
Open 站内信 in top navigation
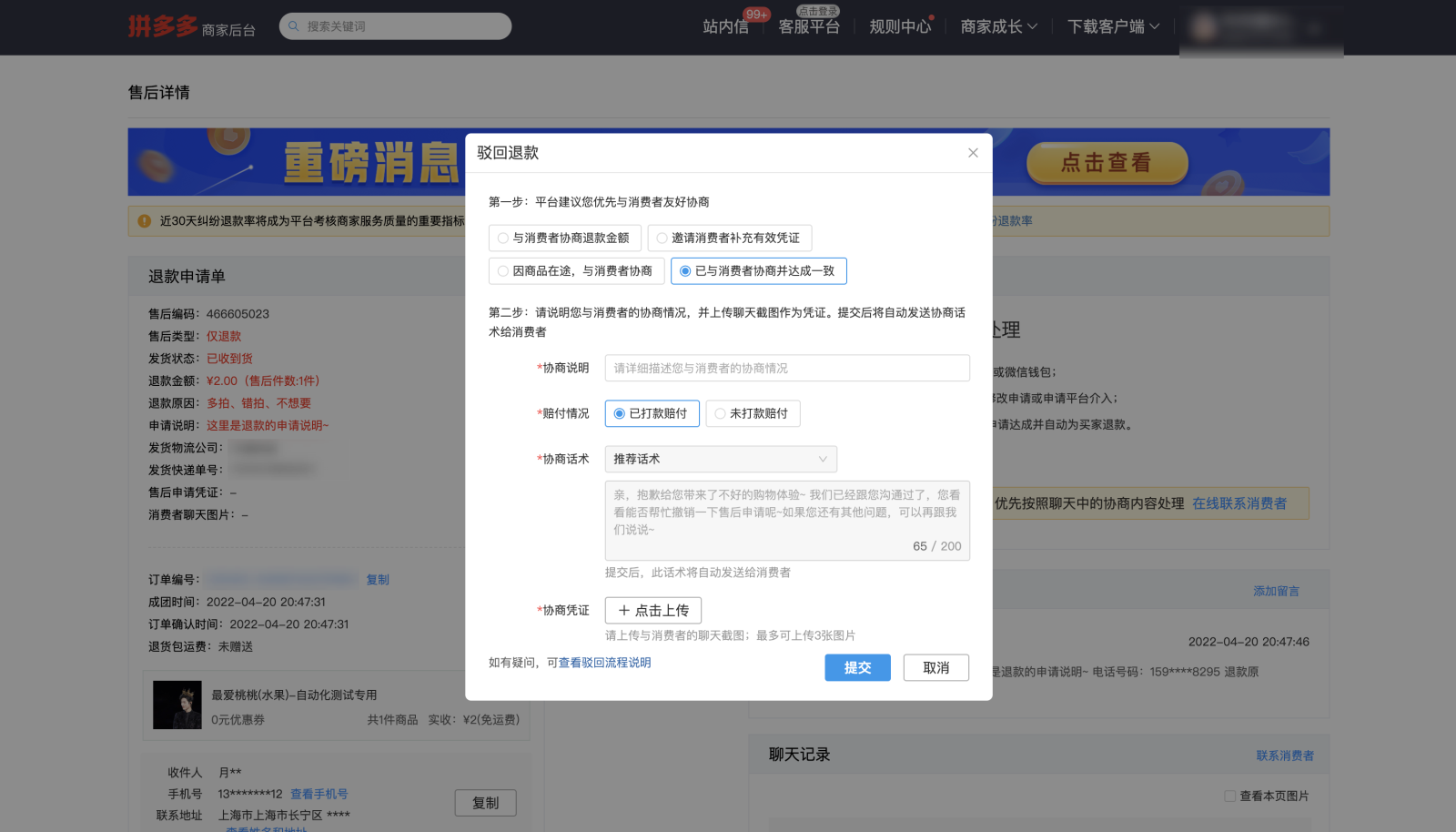[725, 27]
